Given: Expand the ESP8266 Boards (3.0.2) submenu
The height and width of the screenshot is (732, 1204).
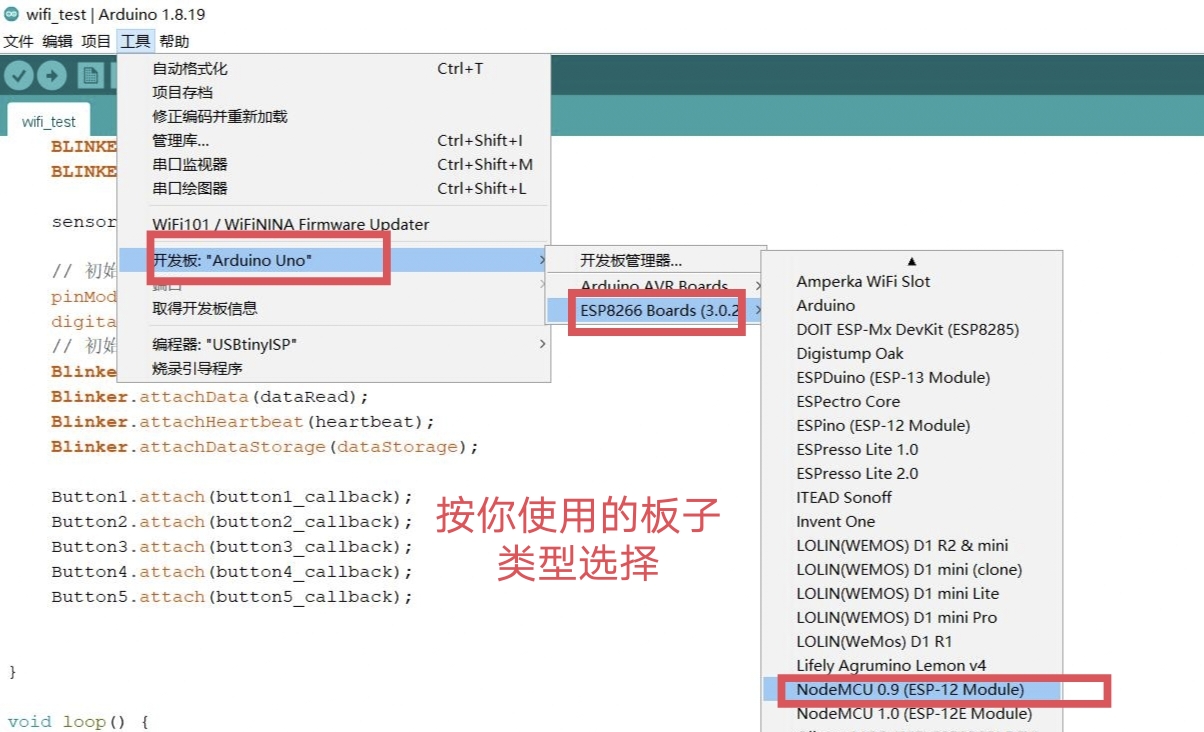Looking at the screenshot, I should click(655, 310).
